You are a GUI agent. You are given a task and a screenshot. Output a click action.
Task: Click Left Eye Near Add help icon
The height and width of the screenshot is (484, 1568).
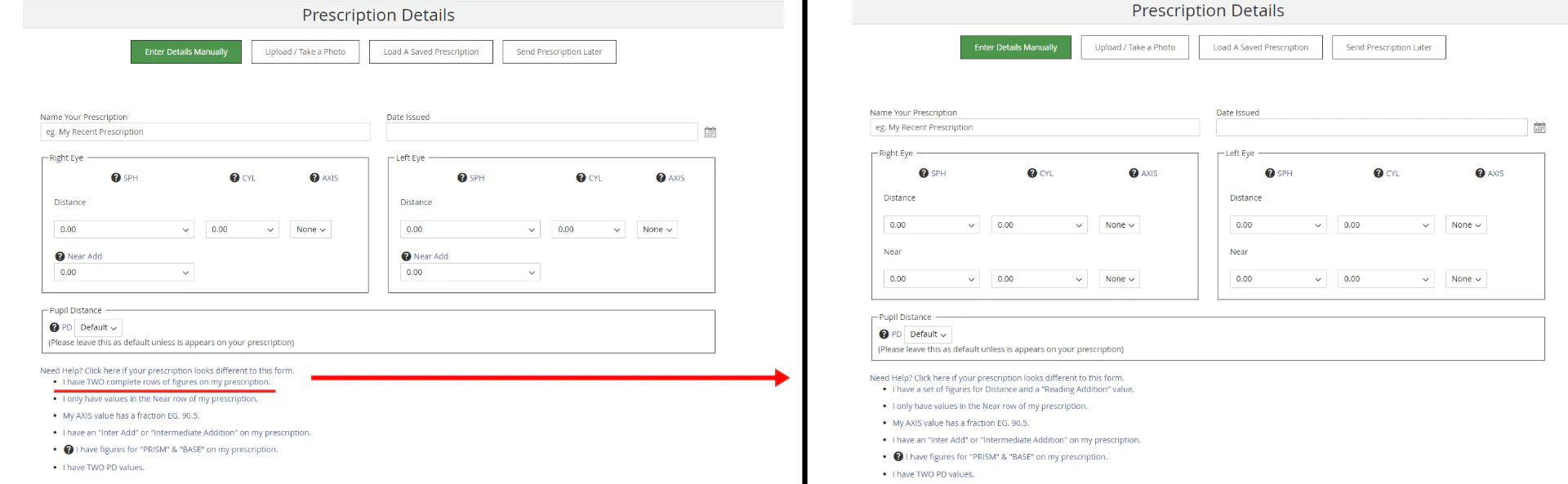pos(406,256)
